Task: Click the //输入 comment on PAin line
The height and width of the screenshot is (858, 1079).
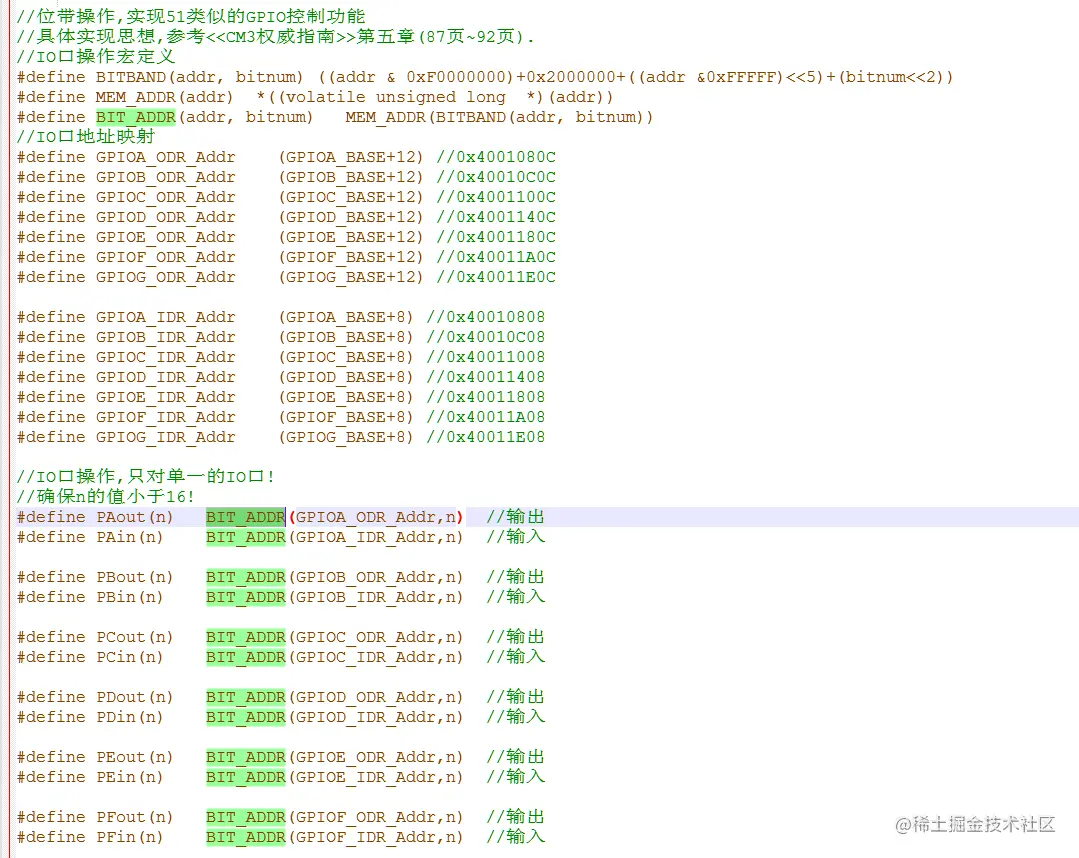Action: pos(515,537)
